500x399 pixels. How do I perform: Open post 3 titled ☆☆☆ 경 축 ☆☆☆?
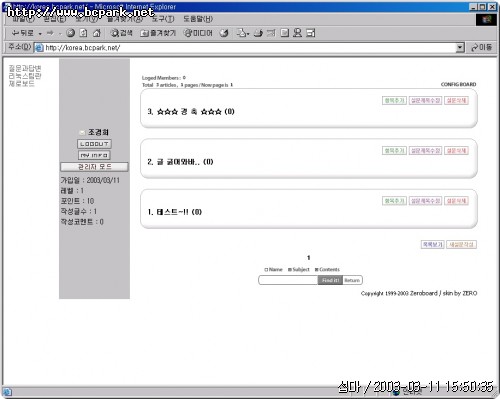tap(191, 112)
